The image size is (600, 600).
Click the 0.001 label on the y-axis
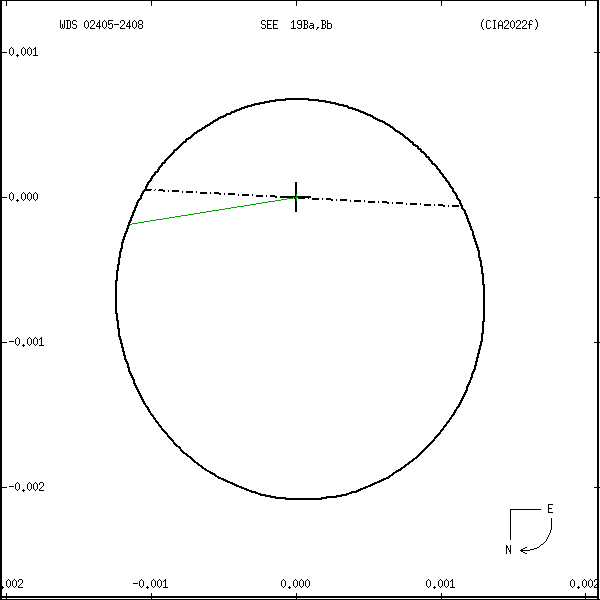tap(23, 52)
